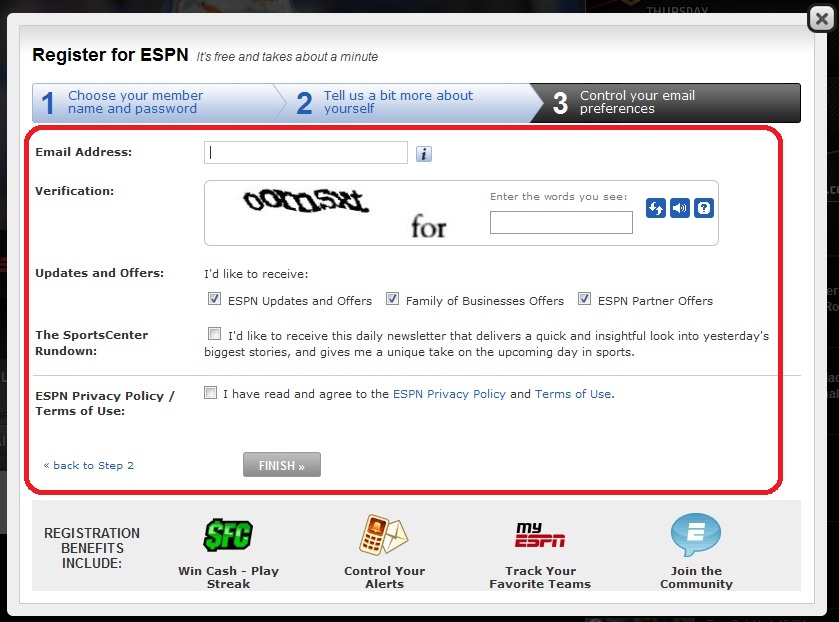The height and width of the screenshot is (622, 839).
Task: Click the FINISH button
Action: coord(281,464)
